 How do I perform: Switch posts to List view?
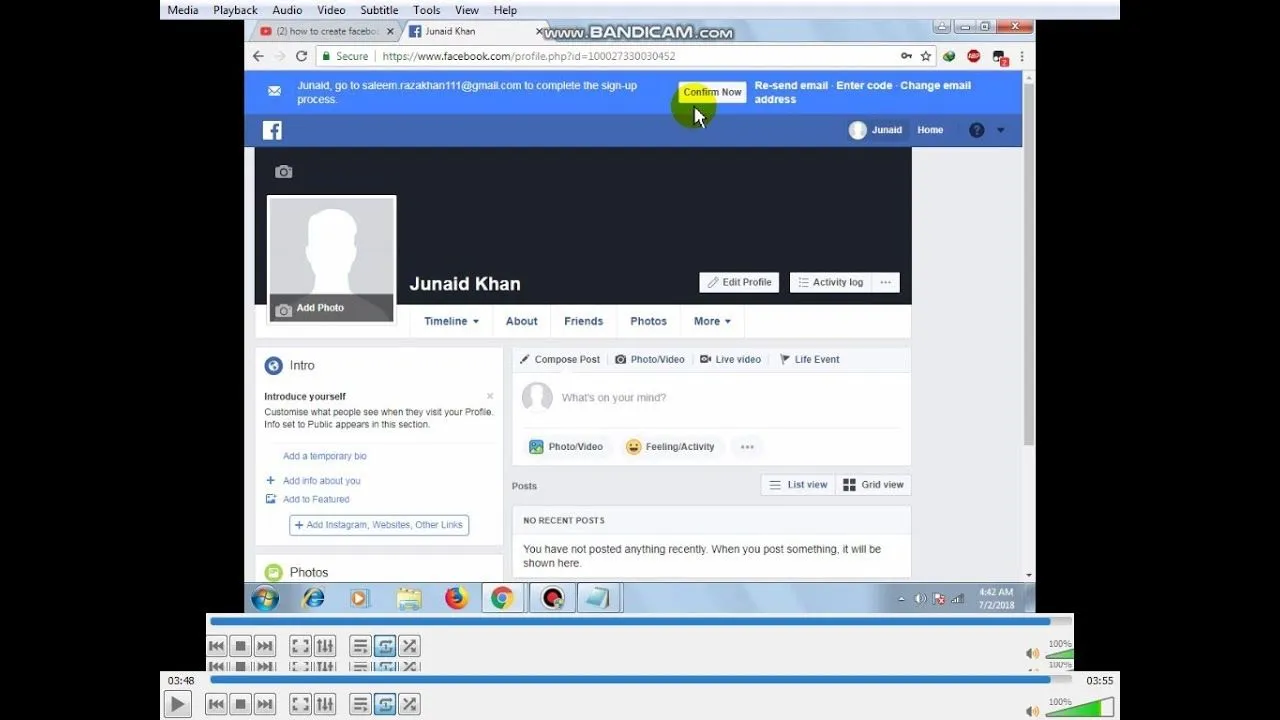pyautogui.click(x=798, y=485)
